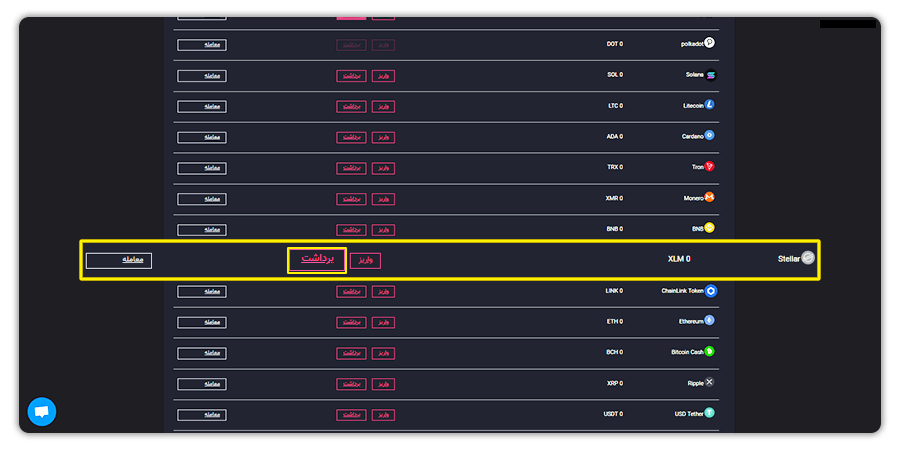Open the blue live chat bubble
The width and height of the screenshot is (900, 450).
point(42,412)
